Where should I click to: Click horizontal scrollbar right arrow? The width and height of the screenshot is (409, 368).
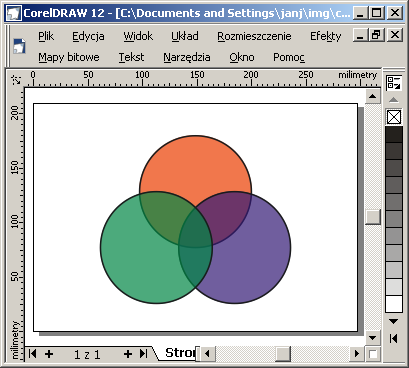(x=357, y=353)
